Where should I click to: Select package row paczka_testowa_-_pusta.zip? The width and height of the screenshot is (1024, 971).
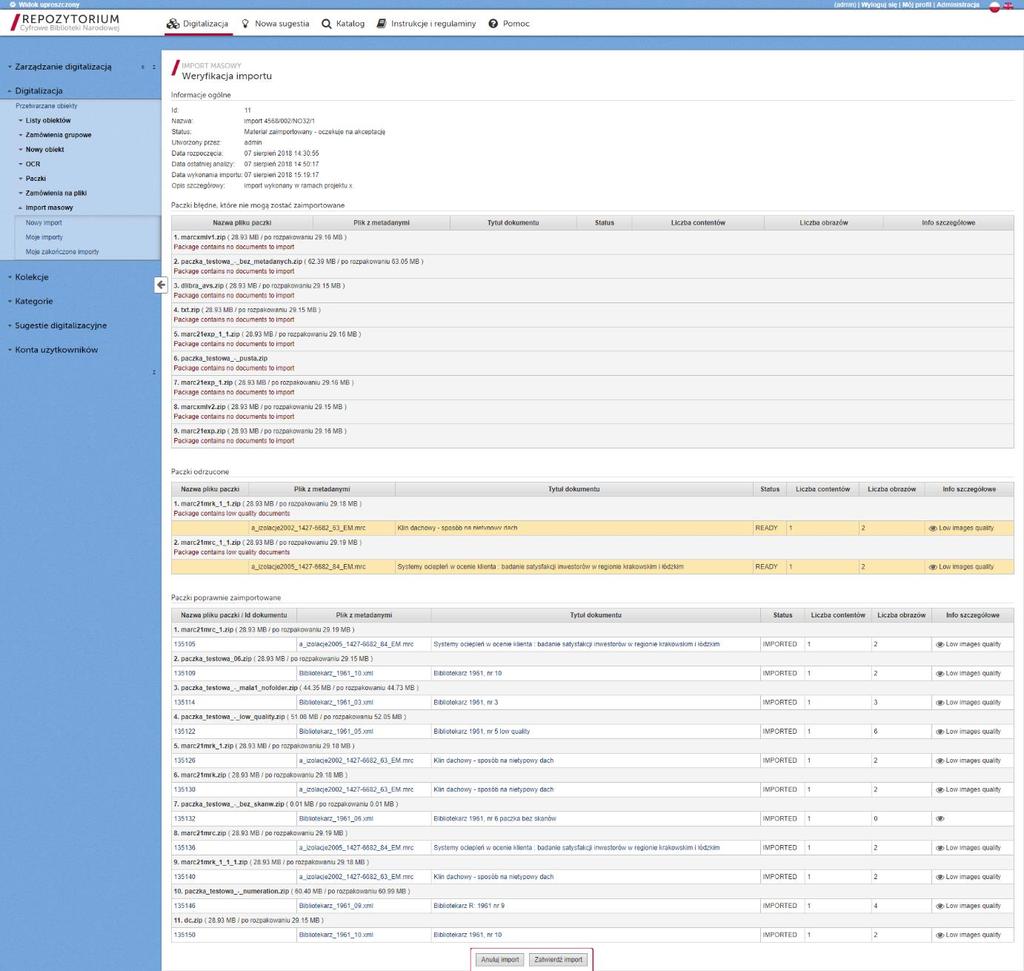point(592,363)
